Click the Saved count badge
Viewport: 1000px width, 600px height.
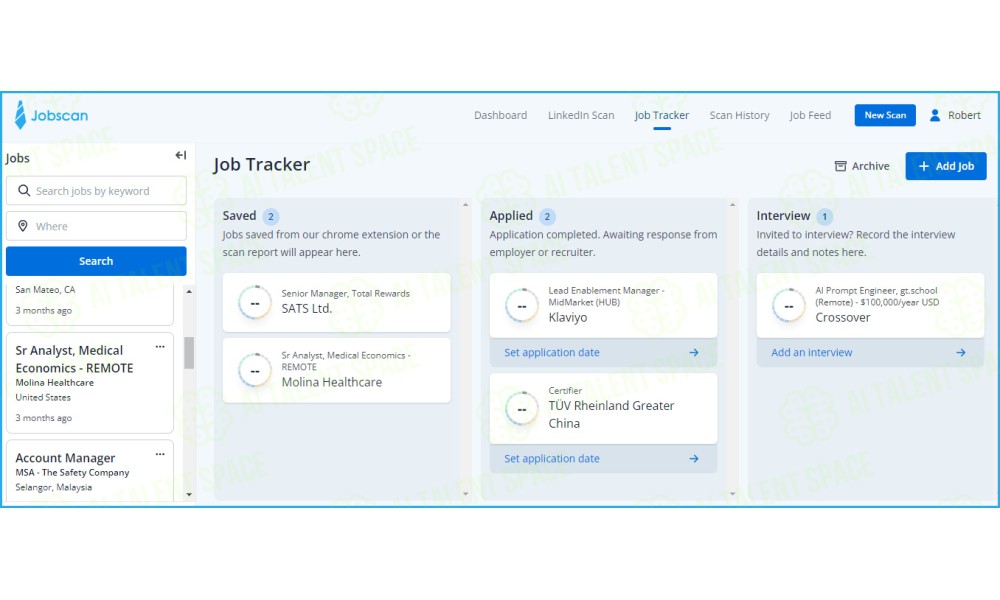tap(270, 216)
